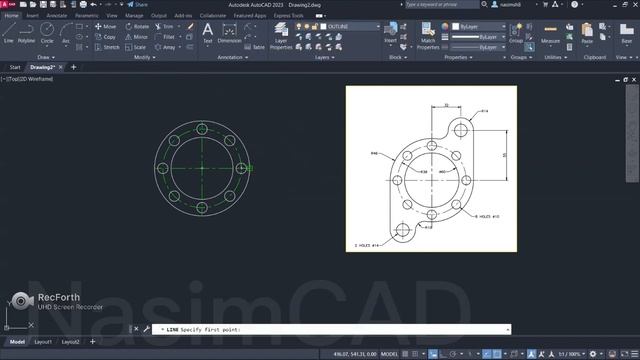Select the Polyline tool
Viewport: 640px width, 360px height.
26,33
